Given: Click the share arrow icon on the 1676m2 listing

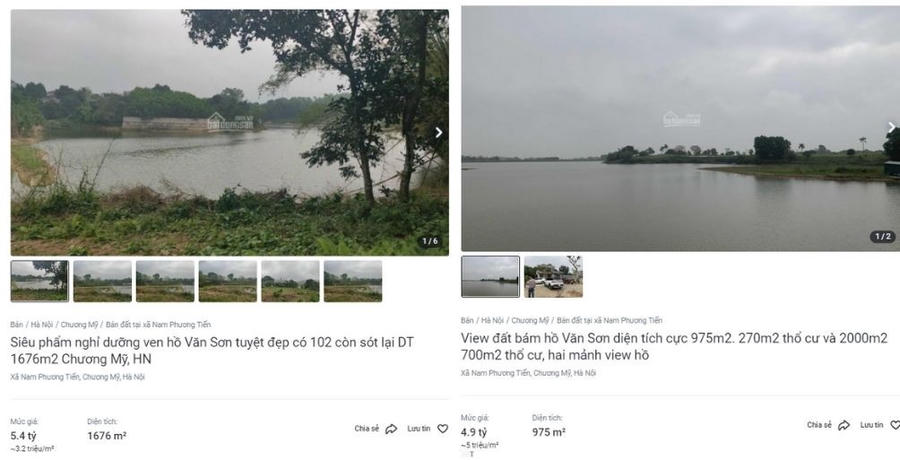Looking at the screenshot, I should (391, 429).
